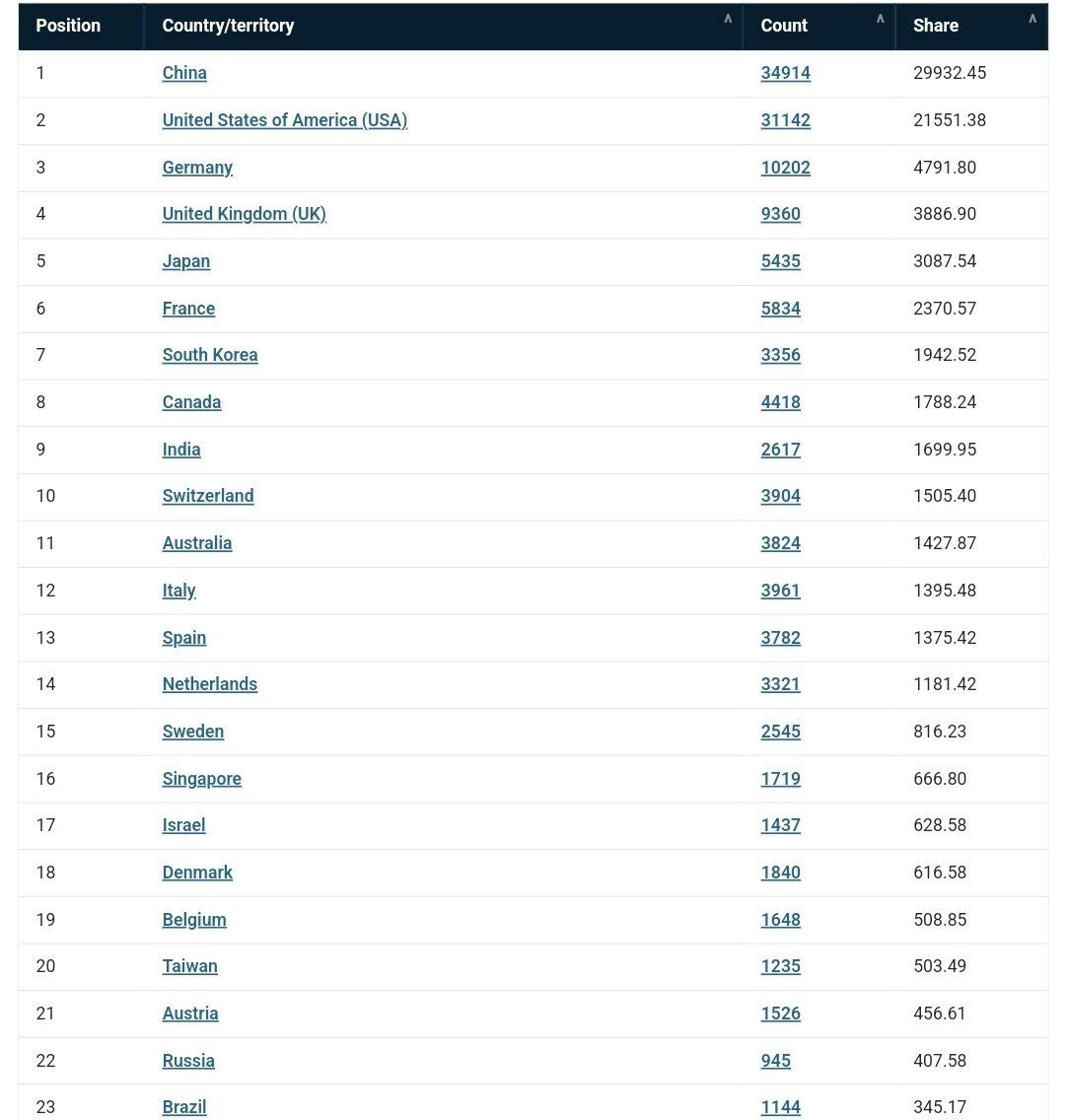Follow the Germany link
This screenshot has width=1065, height=1120.
[197, 168]
